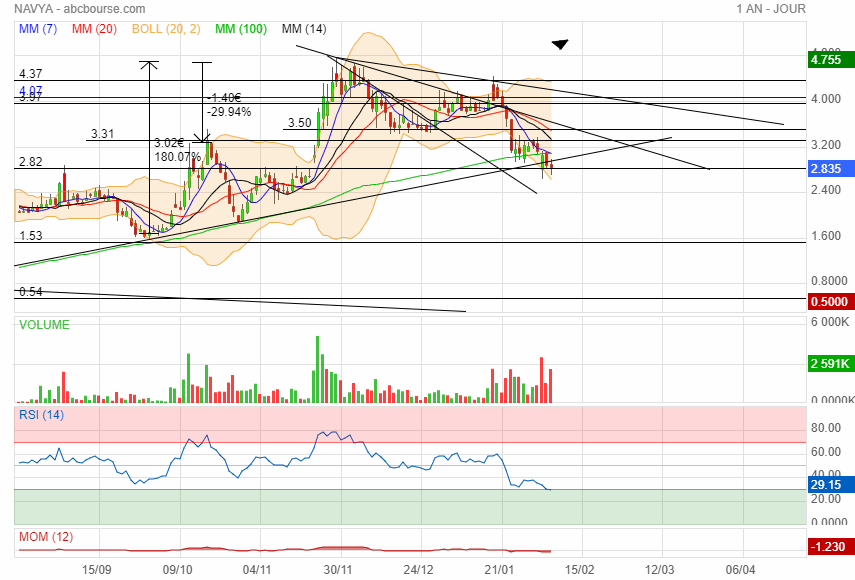Image resolution: width=855 pixels, height=580 pixels.
Task: Click the -29.94% measurement annotation
Action: 229,112
